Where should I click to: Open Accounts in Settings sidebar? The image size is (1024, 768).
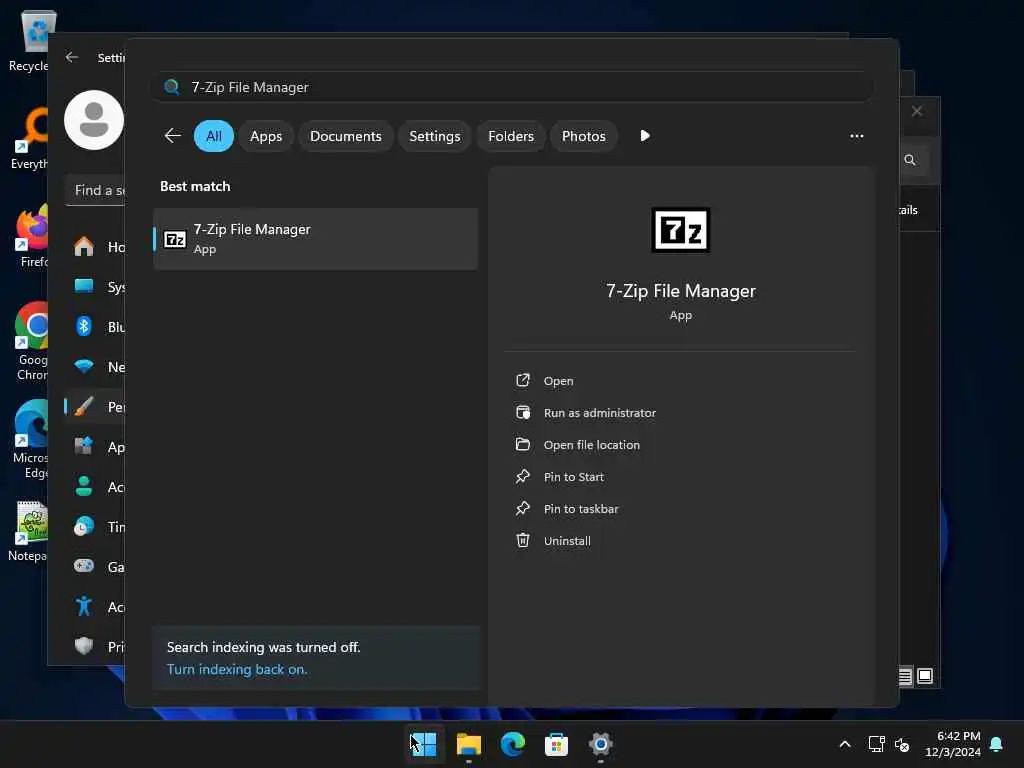click(x=95, y=487)
